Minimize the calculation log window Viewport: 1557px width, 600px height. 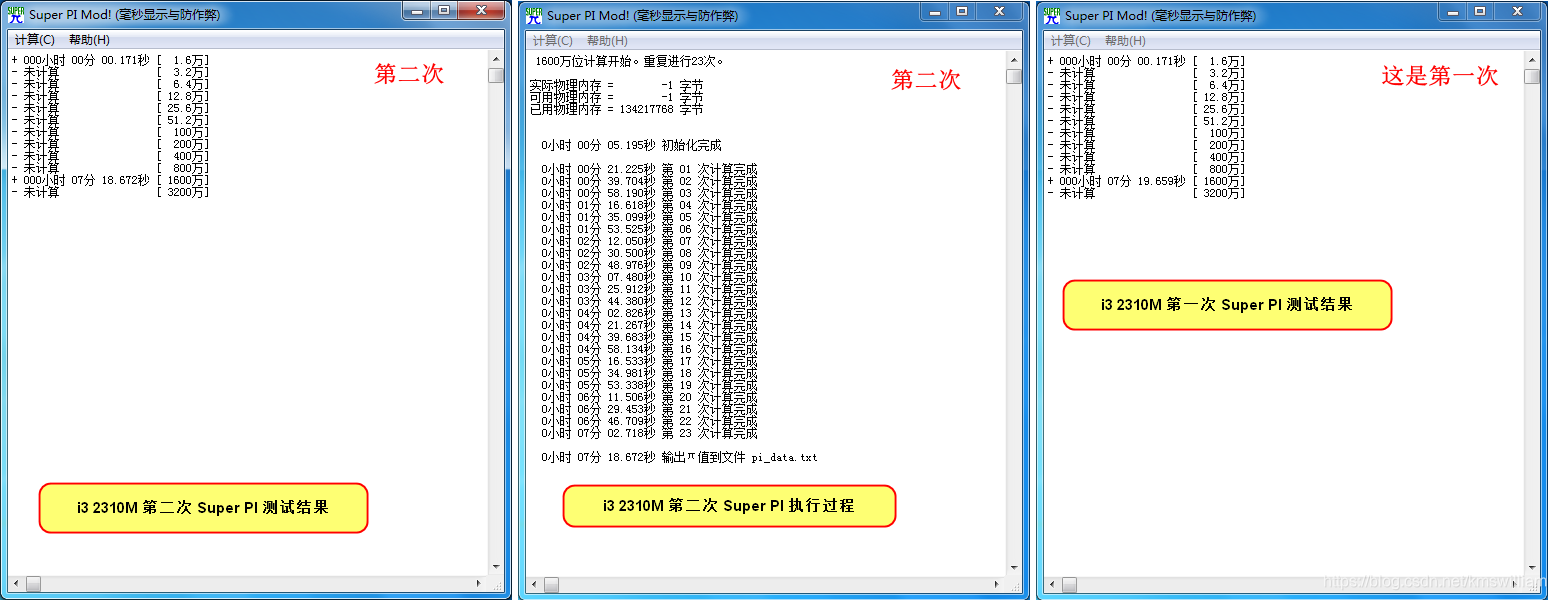(935, 10)
